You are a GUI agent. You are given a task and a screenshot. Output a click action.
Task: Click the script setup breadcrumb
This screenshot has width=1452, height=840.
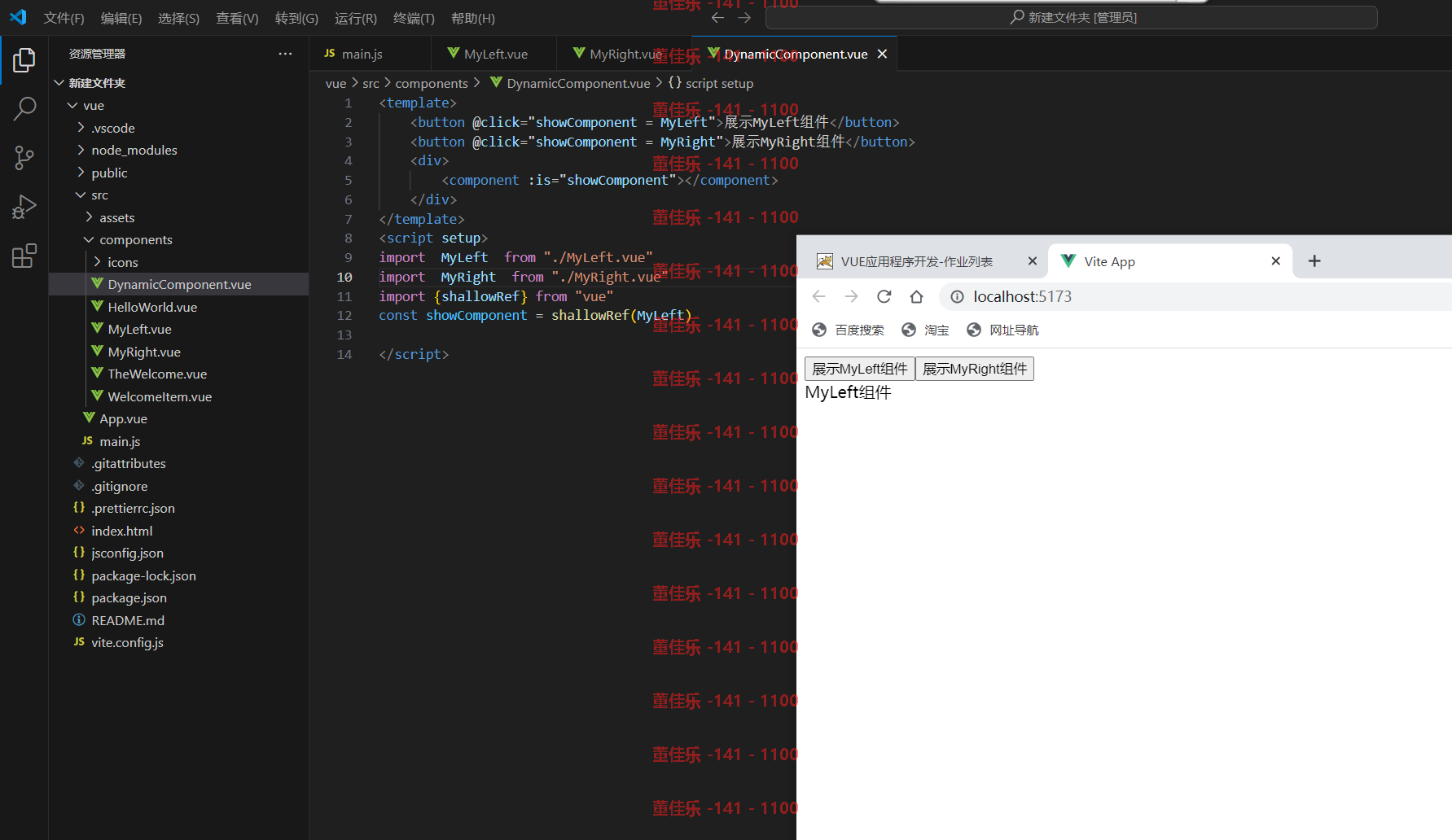point(711,83)
